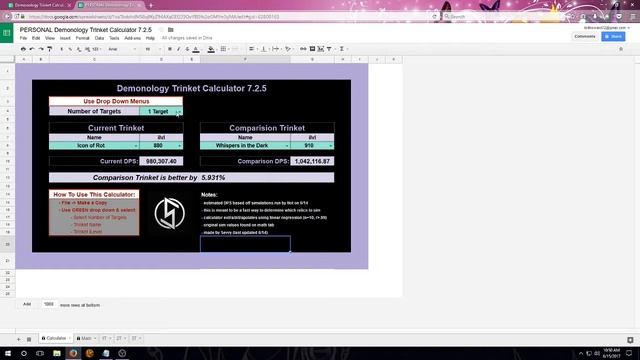The width and height of the screenshot is (640, 360).
Task: Open the number format 123 dropdown
Action: pos(96,49)
